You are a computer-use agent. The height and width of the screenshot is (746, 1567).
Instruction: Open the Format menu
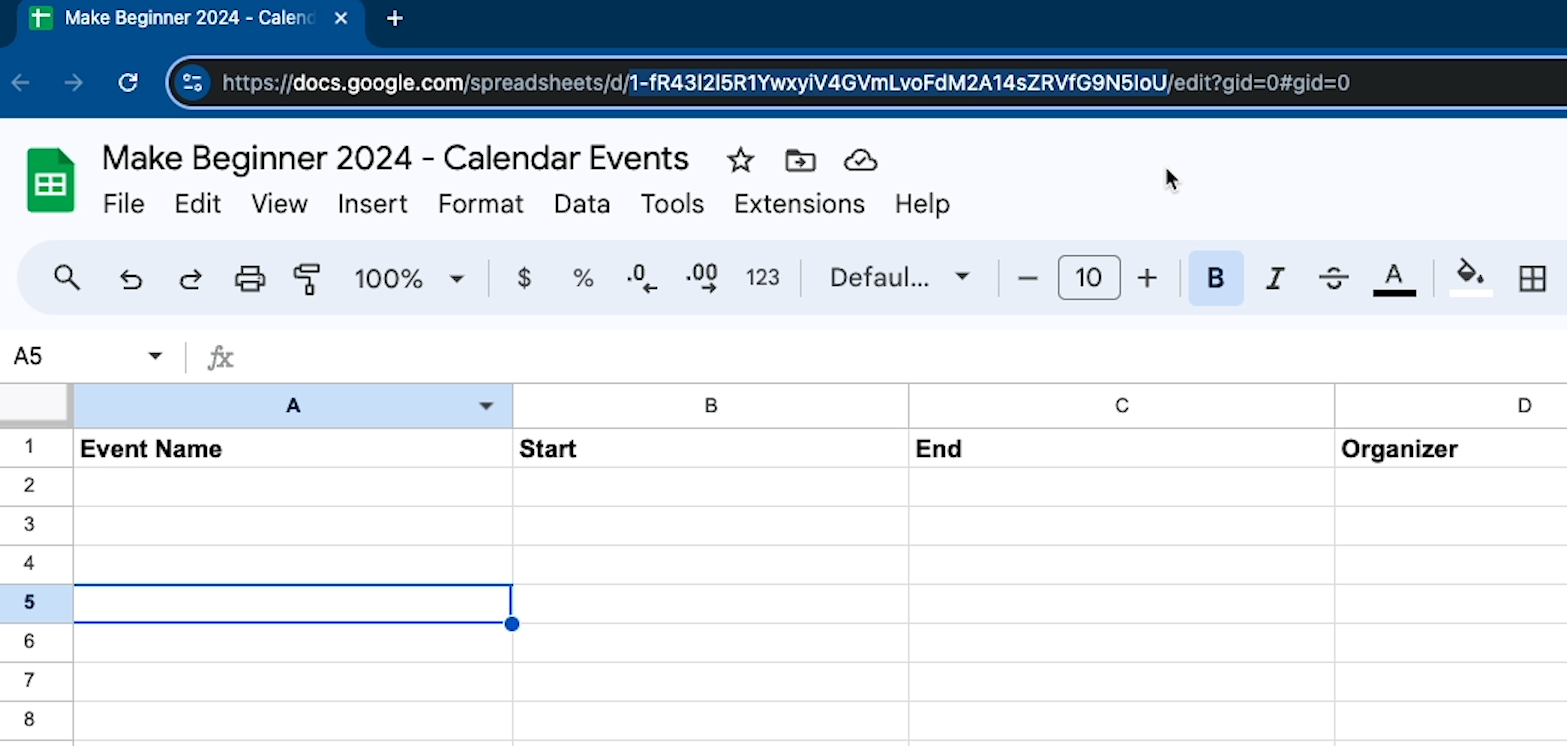pos(481,204)
